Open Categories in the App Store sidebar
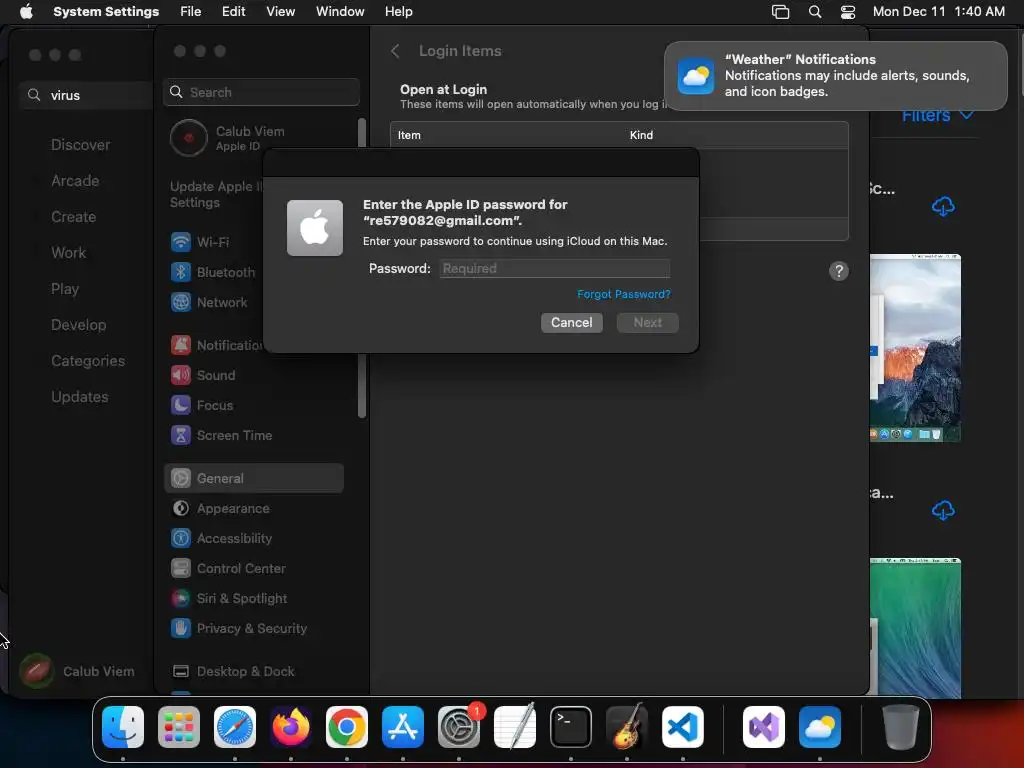 tap(88, 361)
